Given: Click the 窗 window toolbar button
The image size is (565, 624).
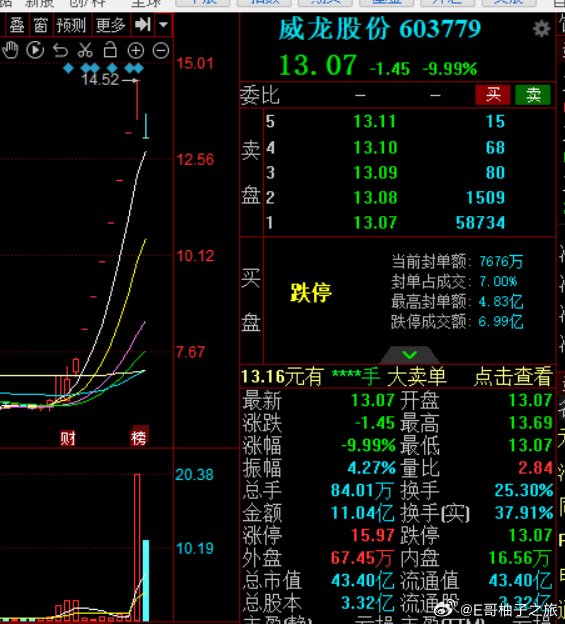Looking at the screenshot, I should [x=41, y=25].
